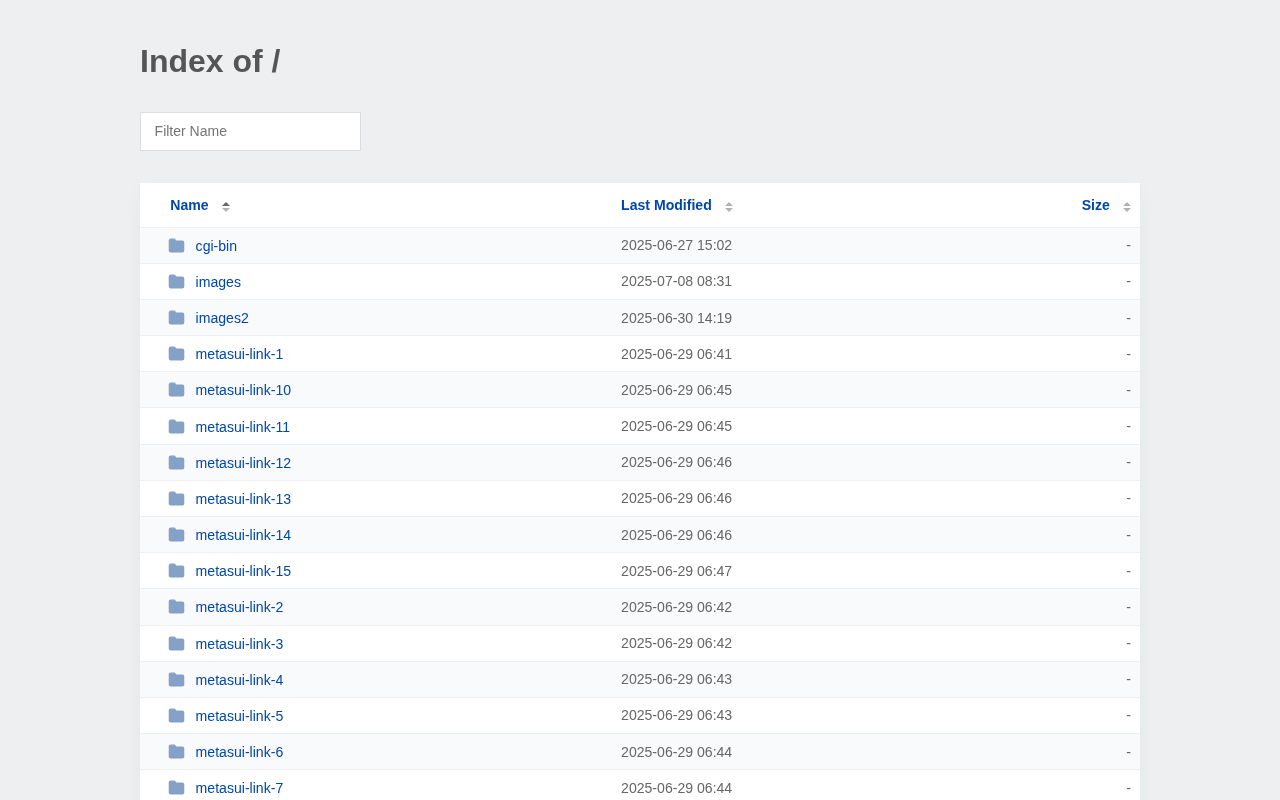The image size is (1280, 800).
Task: Open the metasui-link-15 folder link
Action: click(x=243, y=571)
